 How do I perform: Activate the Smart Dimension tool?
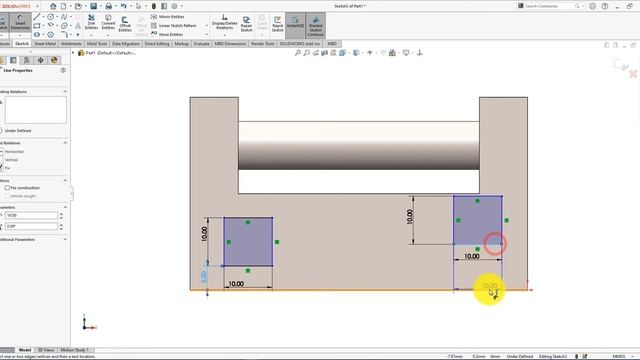click(20, 22)
